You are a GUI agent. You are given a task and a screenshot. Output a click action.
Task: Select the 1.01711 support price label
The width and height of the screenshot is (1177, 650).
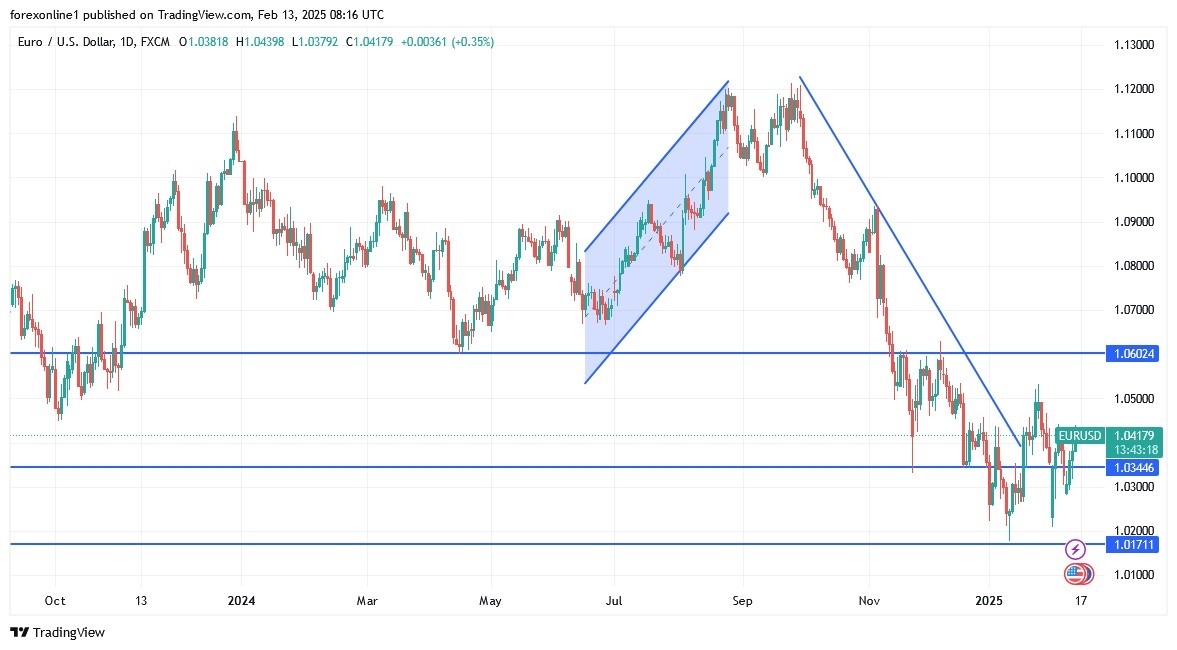click(1135, 545)
